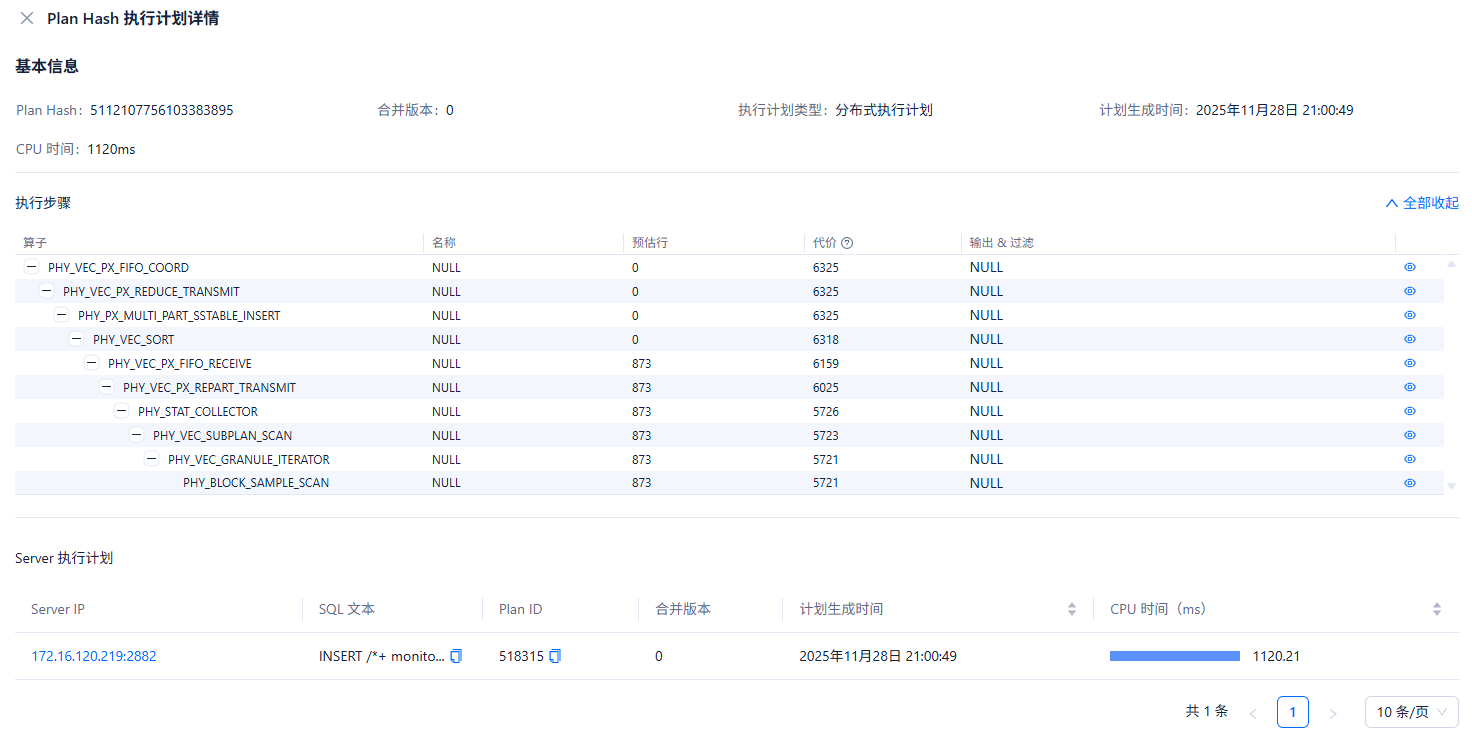Image resolution: width=1472 pixels, height=739 pixels.
Task: Copy Plan ID 518315
Action: point(556,656)
